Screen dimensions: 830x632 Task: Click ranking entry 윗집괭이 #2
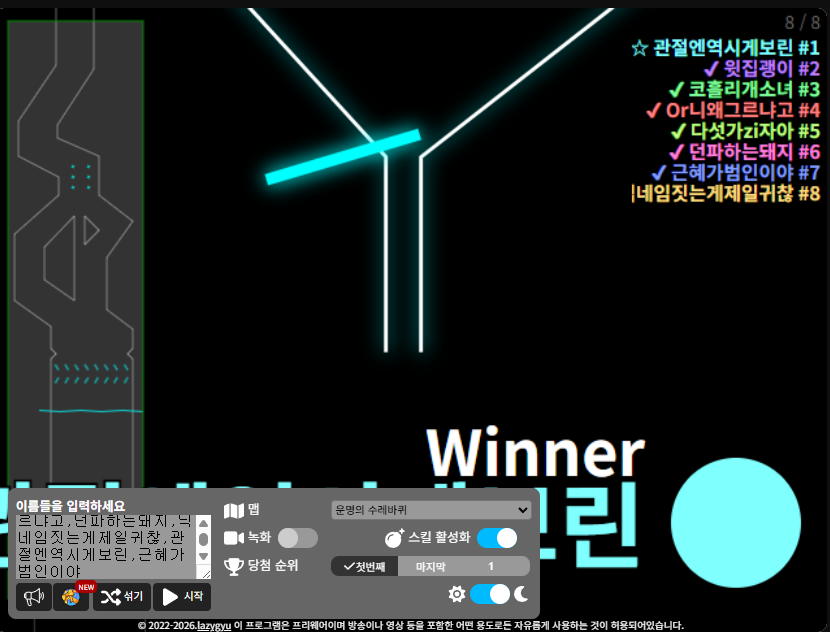click(x=771, y=69)
